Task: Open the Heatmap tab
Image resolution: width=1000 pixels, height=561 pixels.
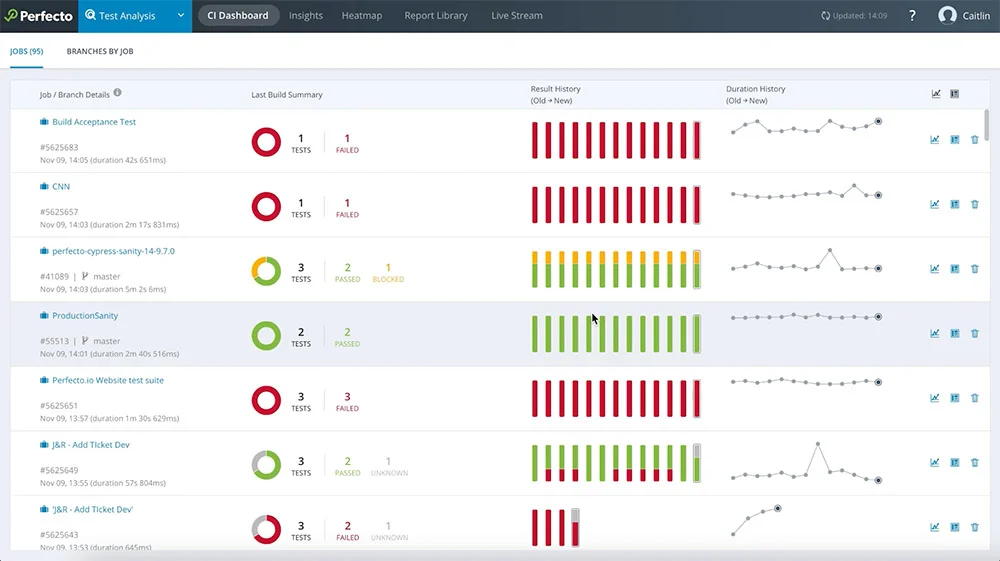Action: tap(360, 16)
